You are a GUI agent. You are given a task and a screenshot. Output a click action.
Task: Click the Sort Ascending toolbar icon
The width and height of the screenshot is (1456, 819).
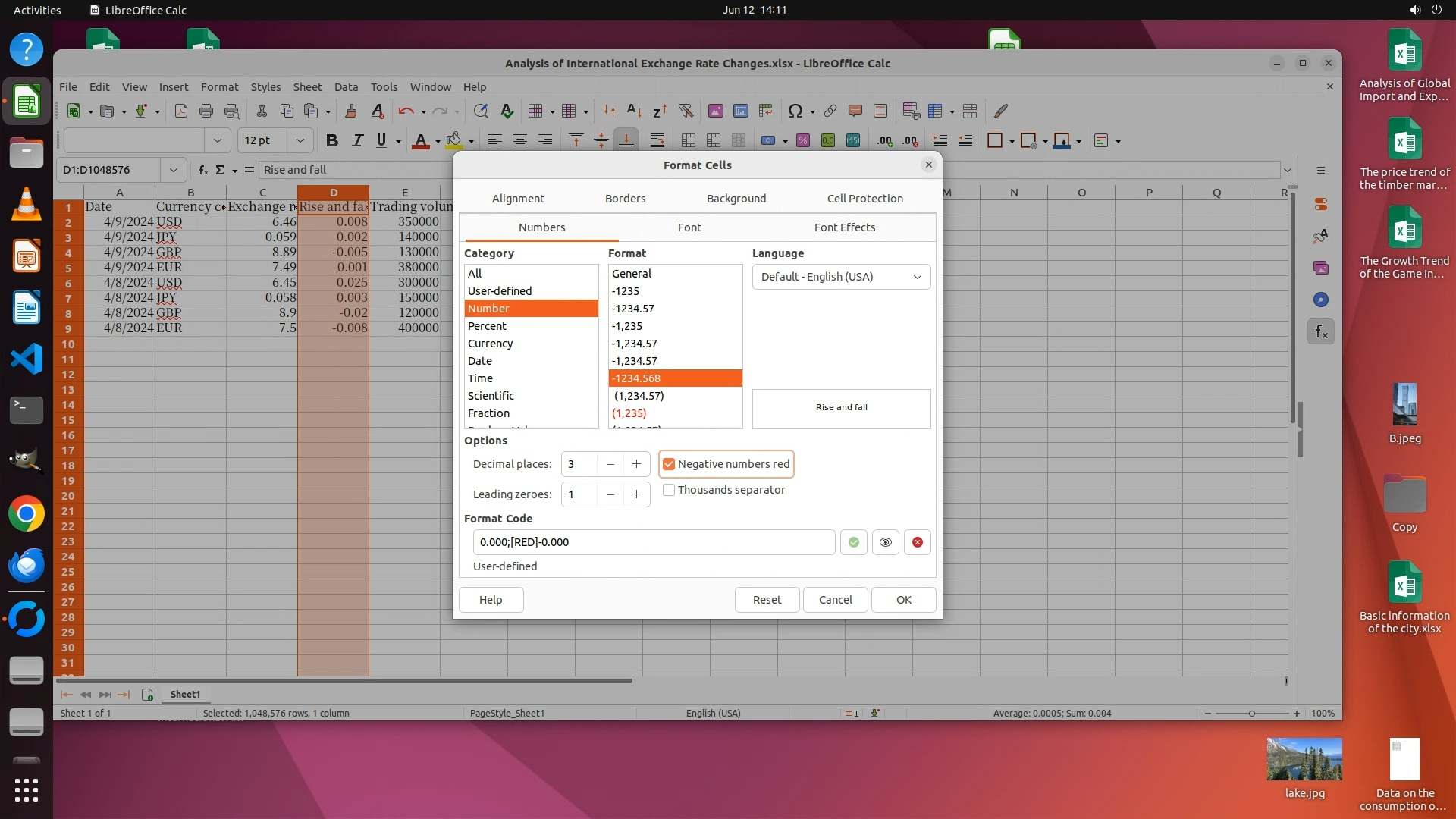tap(635, 111)
